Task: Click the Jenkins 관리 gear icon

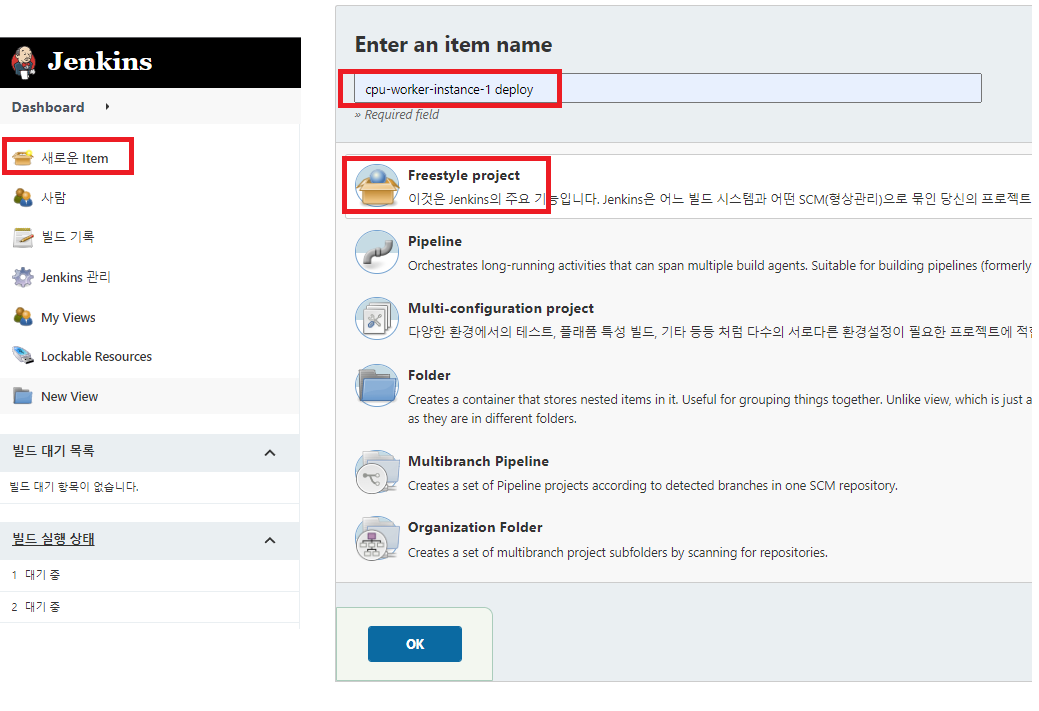Action: click(x=23, y=277)
